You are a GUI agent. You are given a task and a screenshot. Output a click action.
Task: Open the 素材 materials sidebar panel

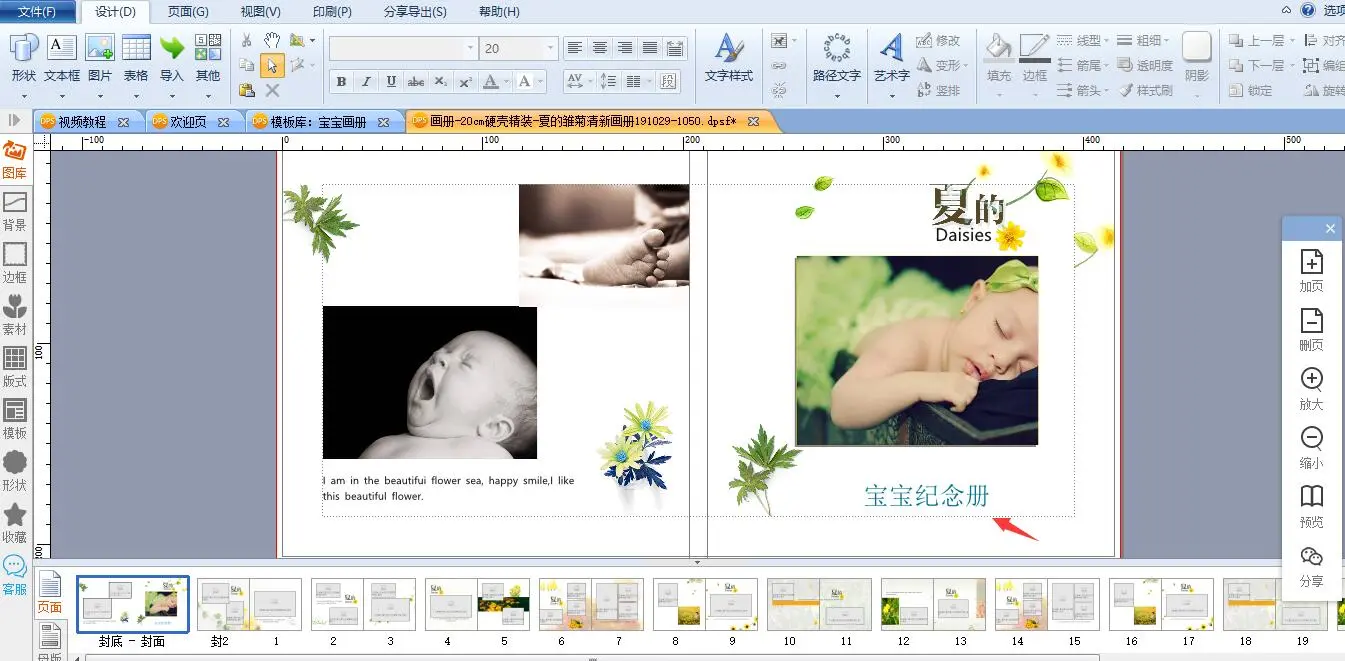click(x=14, y=314)
